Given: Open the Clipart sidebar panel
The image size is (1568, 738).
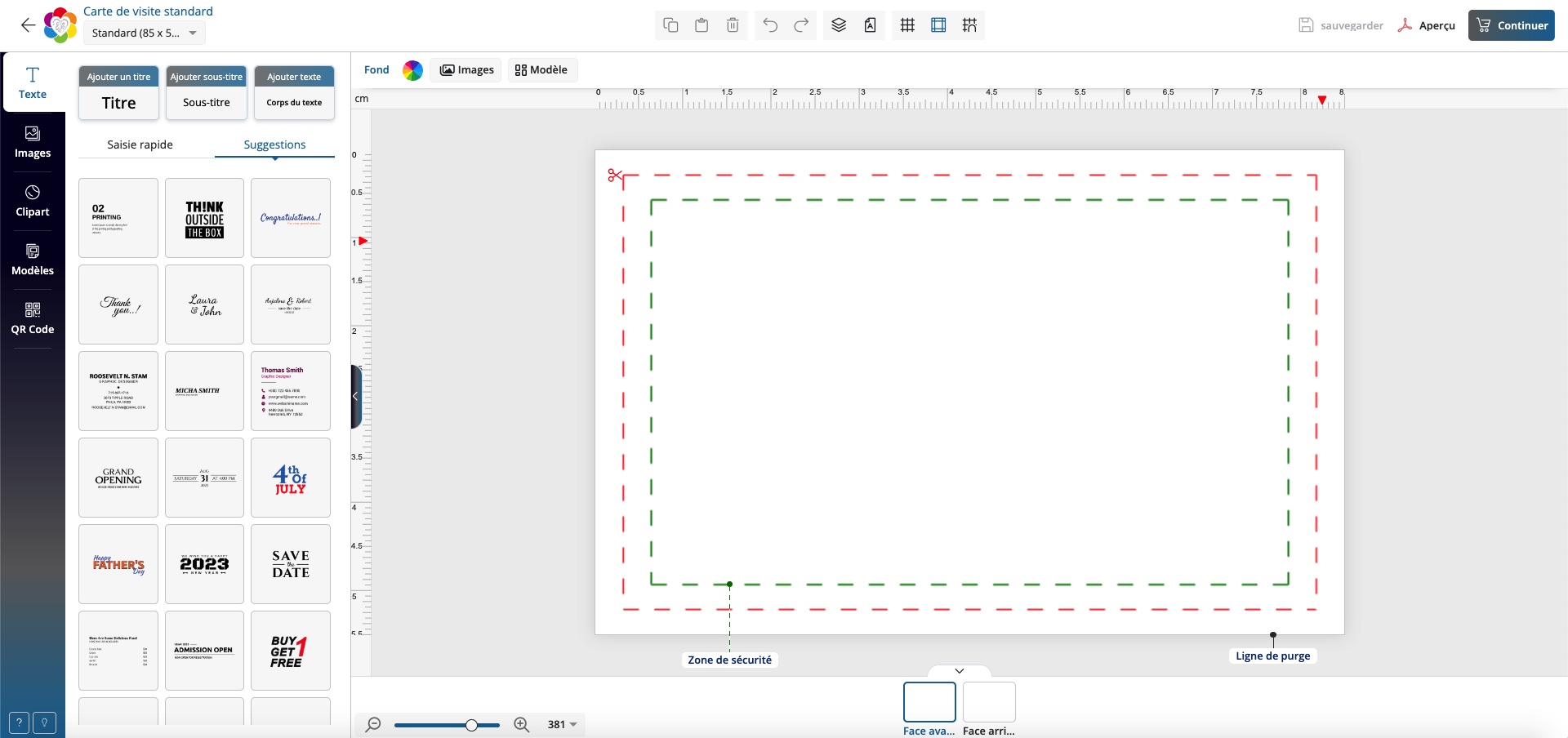Looking at the screenshot, I should (33, 200).
